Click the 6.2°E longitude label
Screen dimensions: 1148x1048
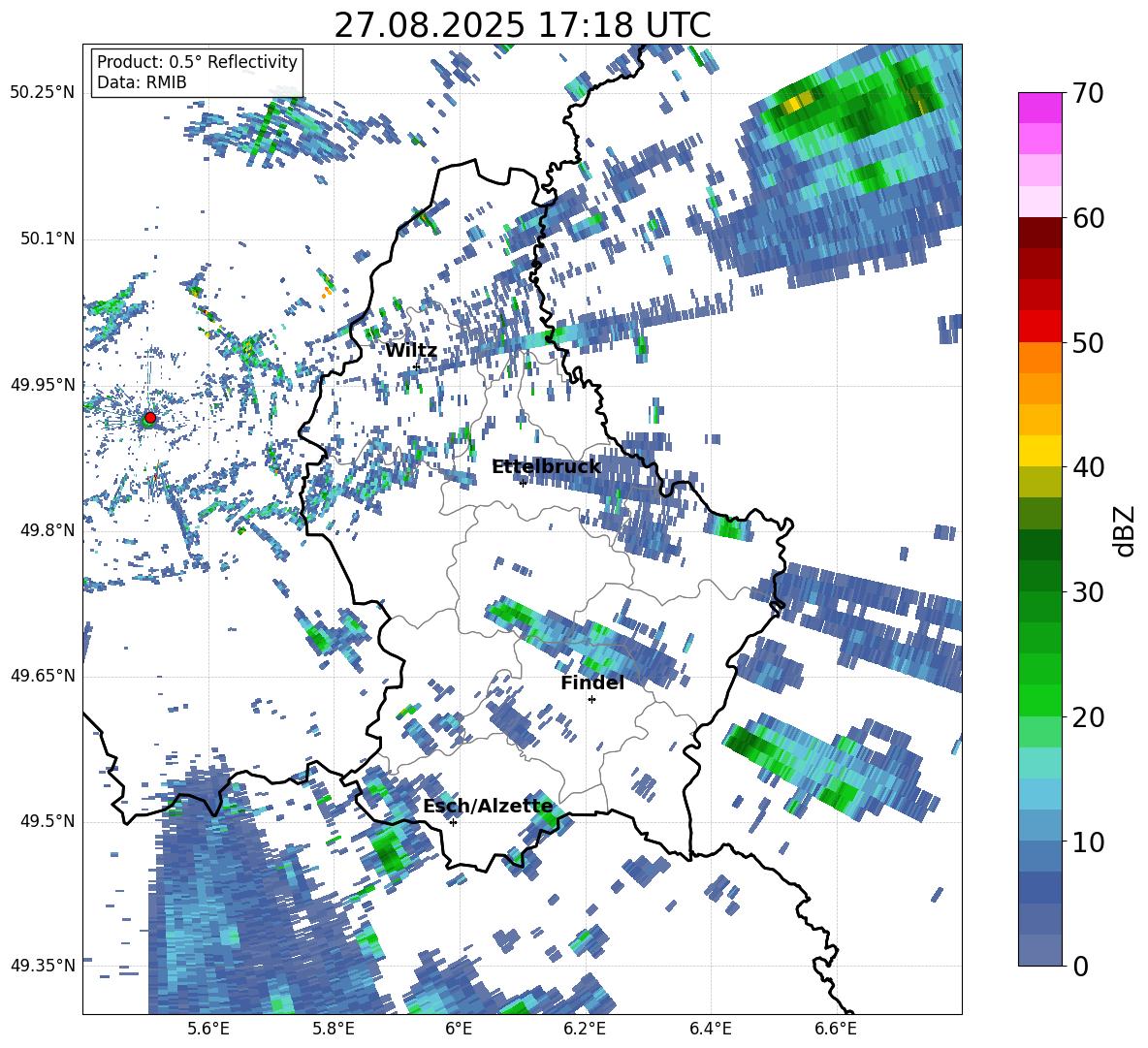[x=585, y=1029]
